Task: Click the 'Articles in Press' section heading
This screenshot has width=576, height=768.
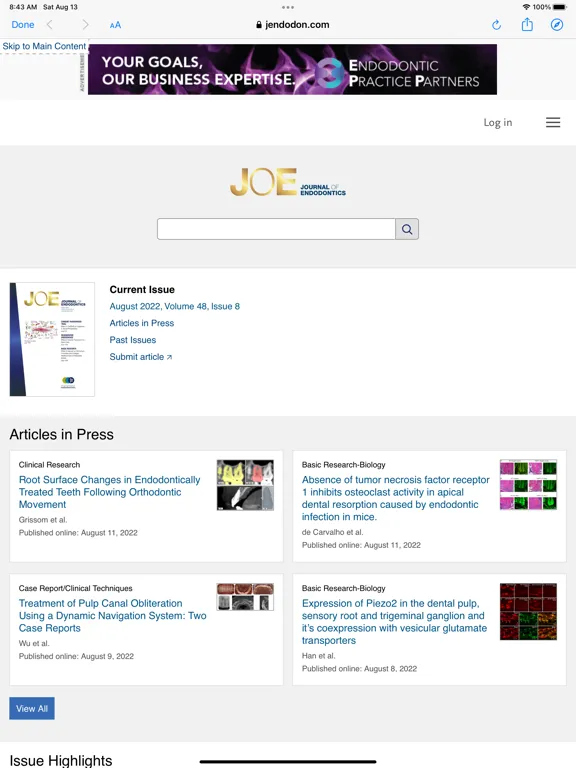Action: [x=62, y=434]
